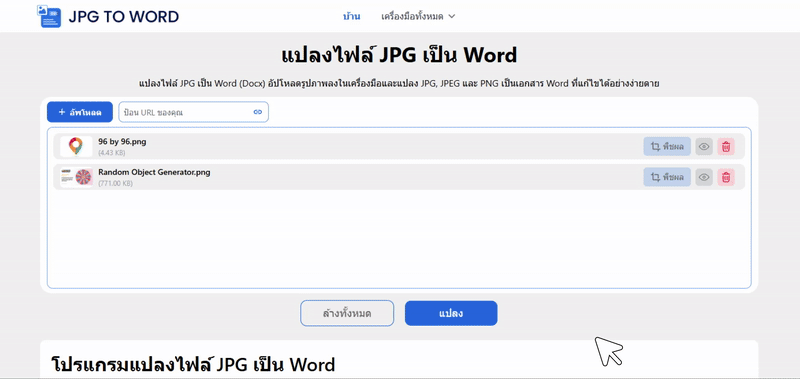The height and width of the screenshot is (379, 800).
Task: Click the link icon in URL field
Action: point(258,112)
